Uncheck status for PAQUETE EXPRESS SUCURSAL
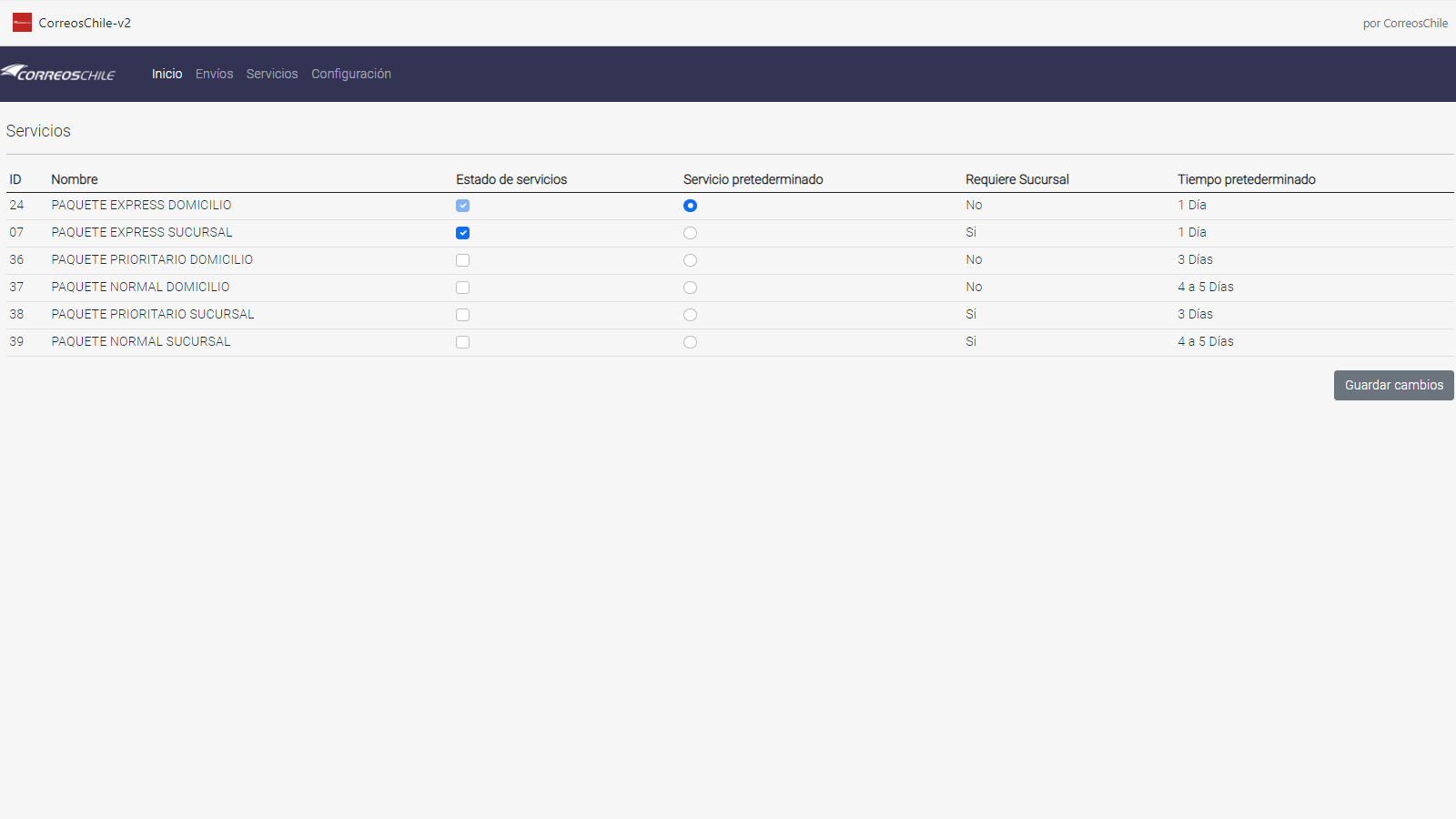 [x=462, y=233]
